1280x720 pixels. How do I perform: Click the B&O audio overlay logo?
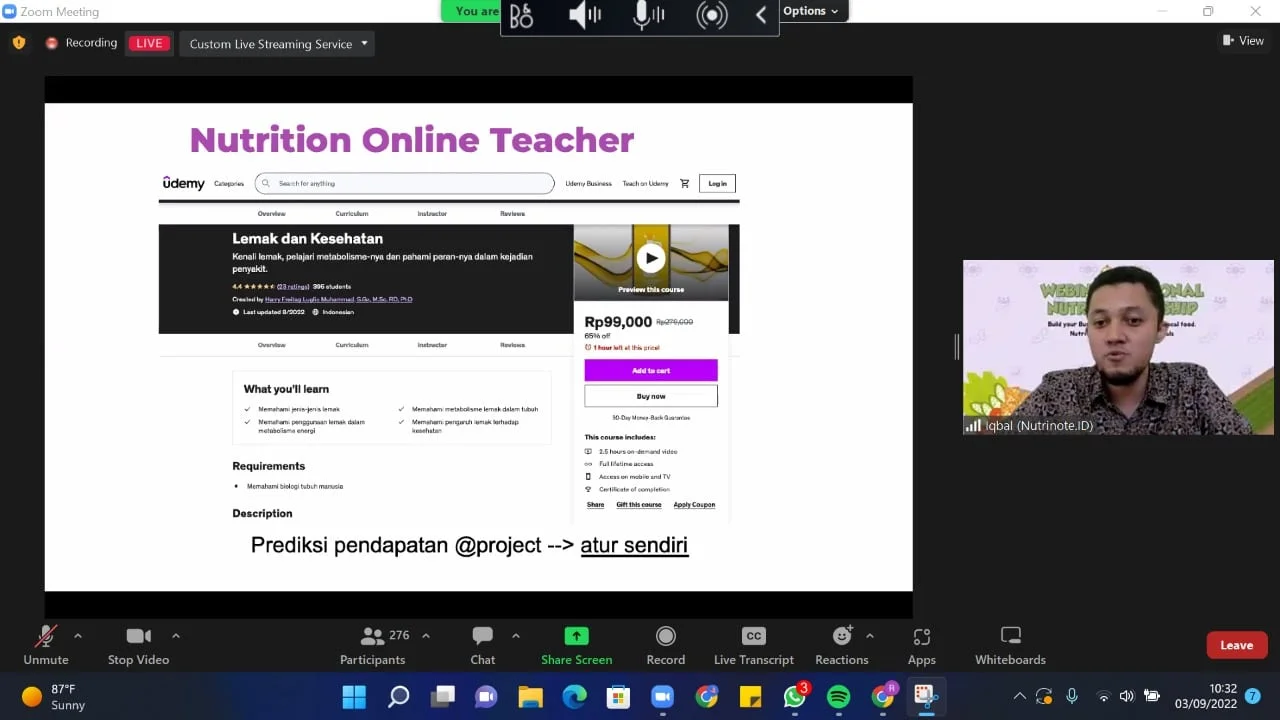tap(521, 15)
